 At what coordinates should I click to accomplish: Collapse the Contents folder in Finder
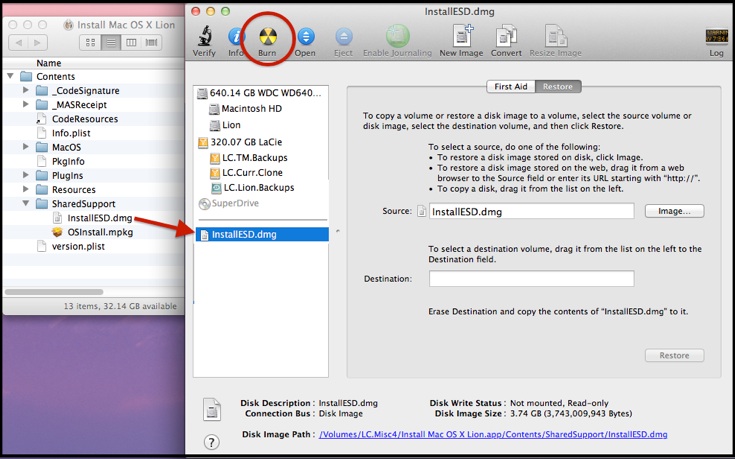(x=11, y=76)
